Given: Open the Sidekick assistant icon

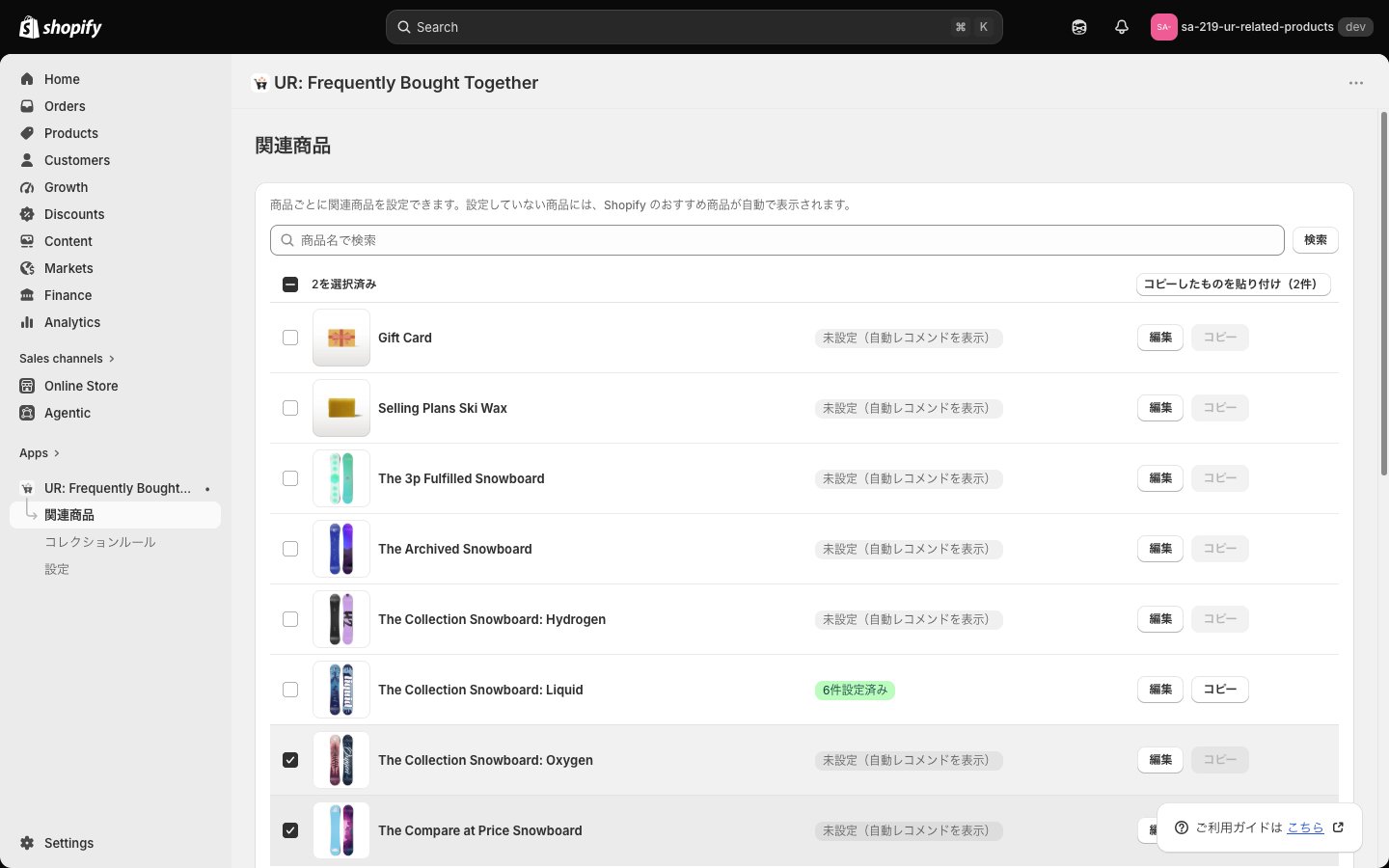Looking at the screenshot, I should tap(1079, 27).
